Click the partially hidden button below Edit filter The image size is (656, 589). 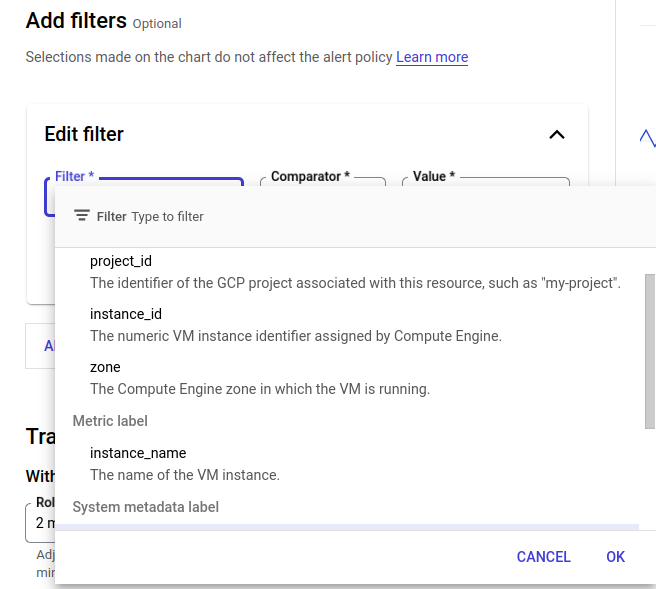click(x=40, y=346)
